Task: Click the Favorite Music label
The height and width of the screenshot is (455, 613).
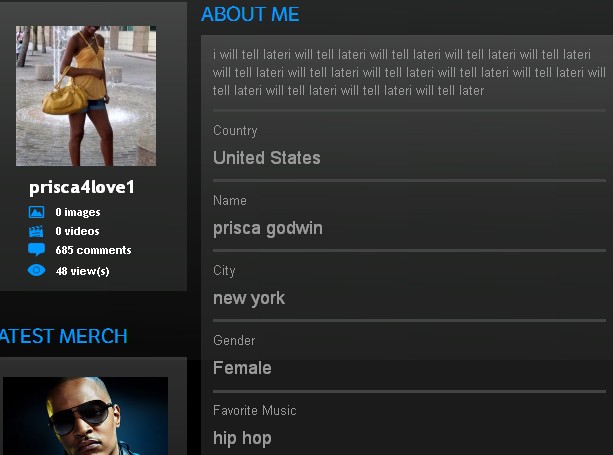Action: 255,410
